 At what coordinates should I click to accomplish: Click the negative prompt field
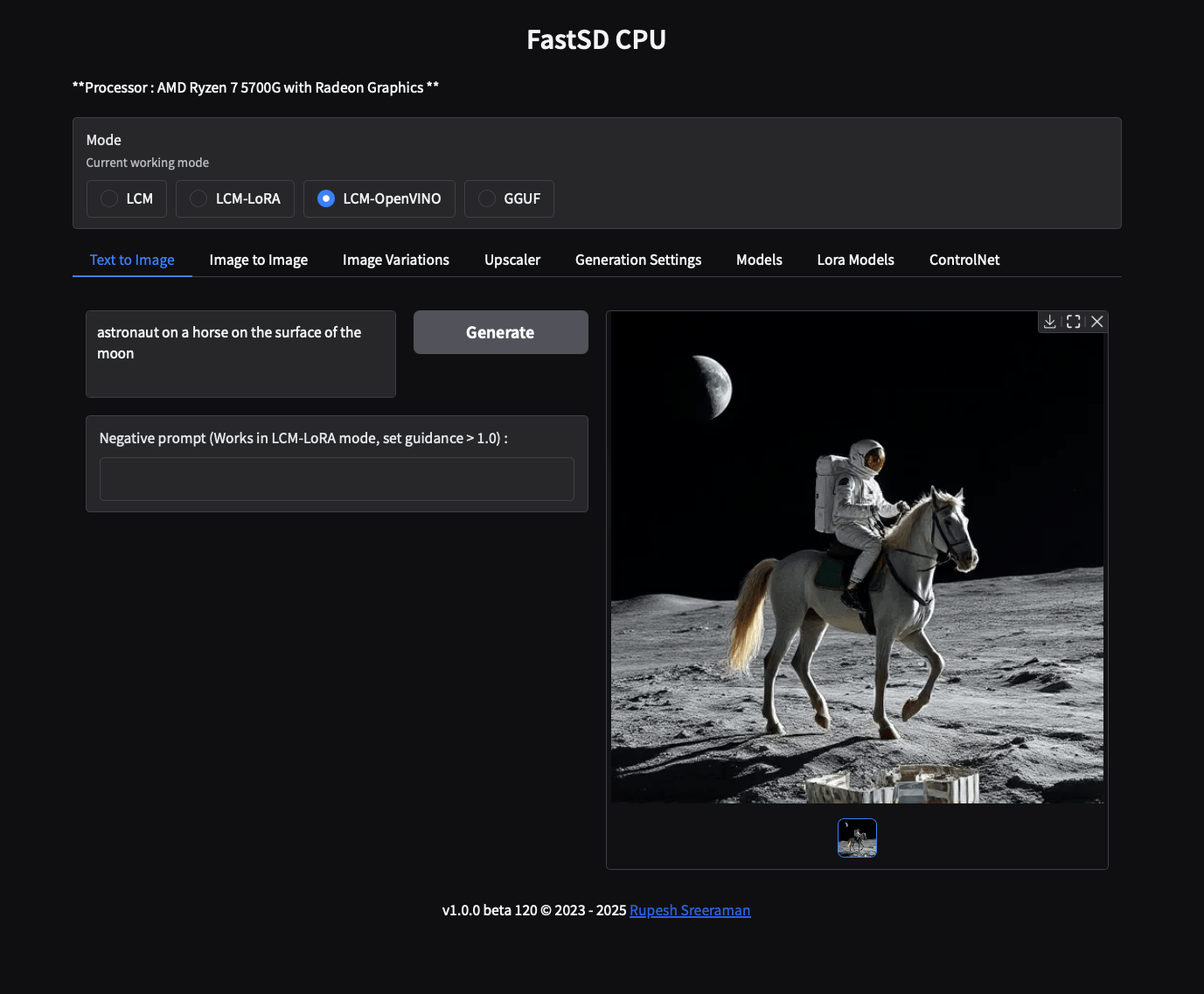pyautogui.click(x=336, y=479)
